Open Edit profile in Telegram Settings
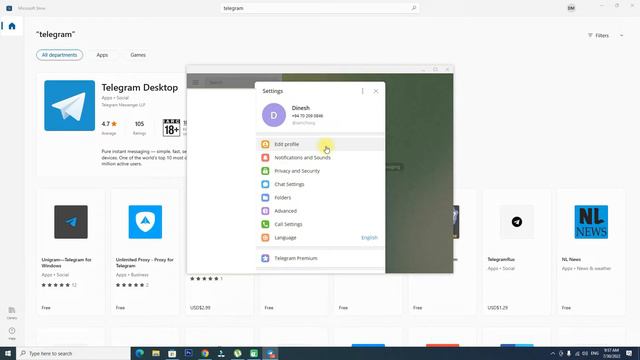Viewport: 640px width, 360px height. [320, 144]
